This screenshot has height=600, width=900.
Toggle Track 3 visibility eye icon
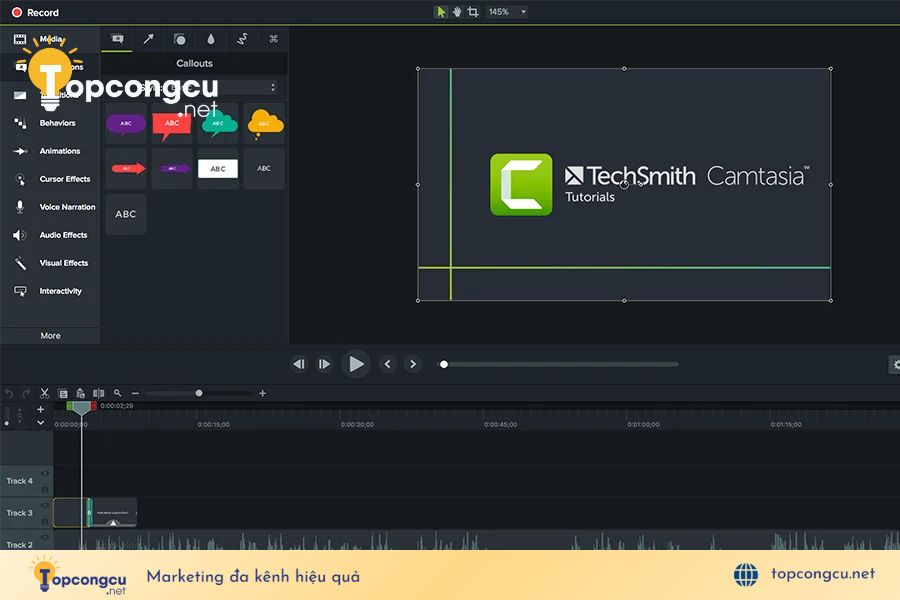click(x=45, y=505)
